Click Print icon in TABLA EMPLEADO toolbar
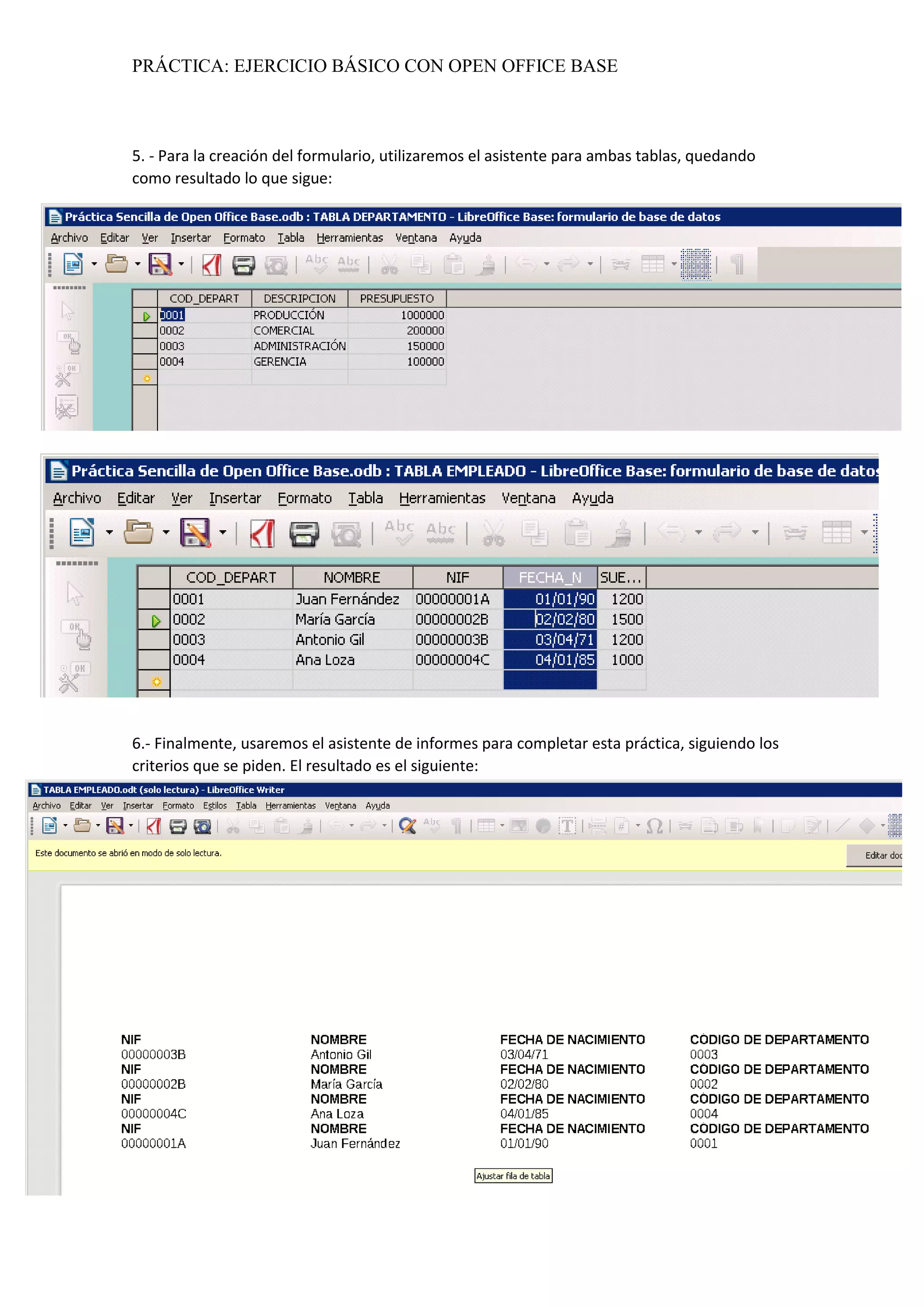This screenshot has width=924, height=1307. (304, 534)
